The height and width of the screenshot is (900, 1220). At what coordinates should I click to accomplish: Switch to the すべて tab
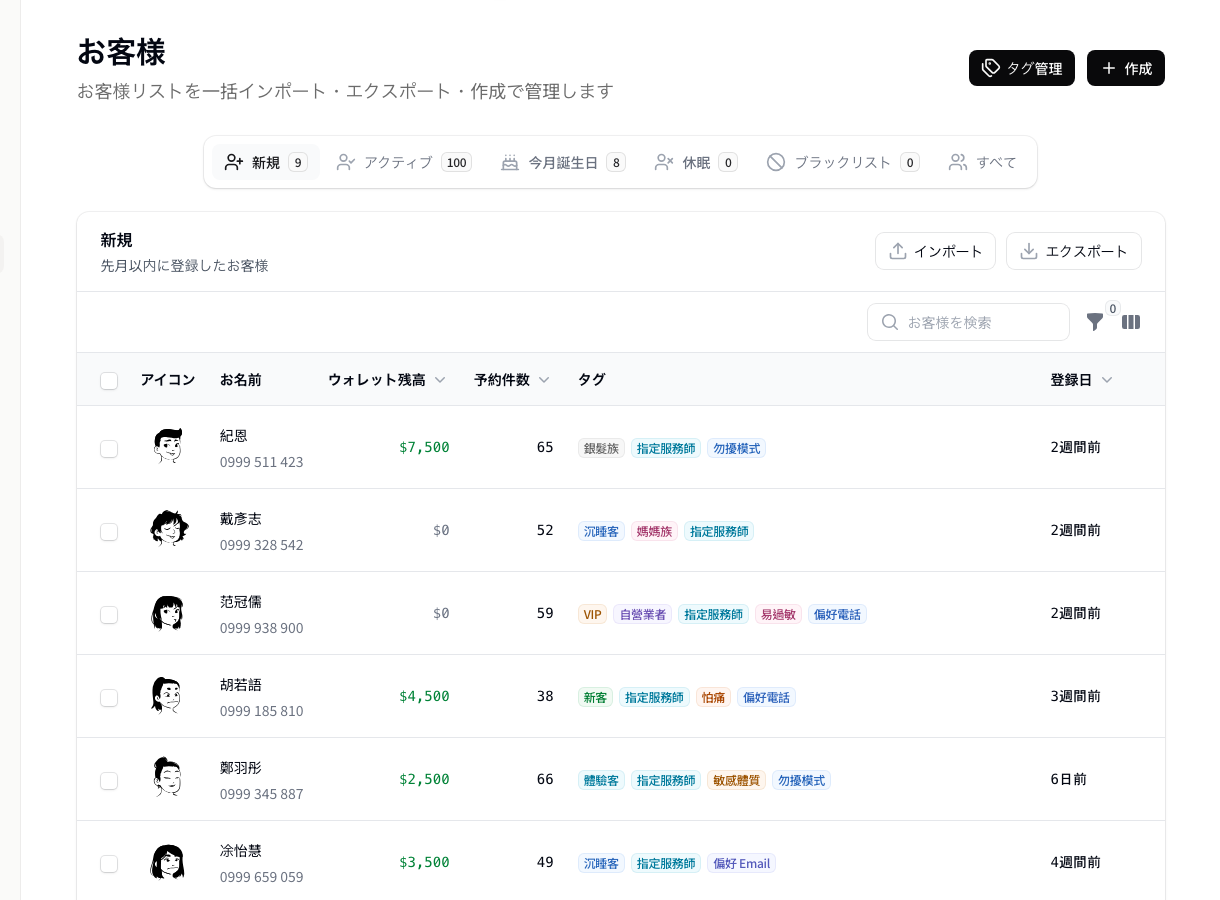click(982, 161)
